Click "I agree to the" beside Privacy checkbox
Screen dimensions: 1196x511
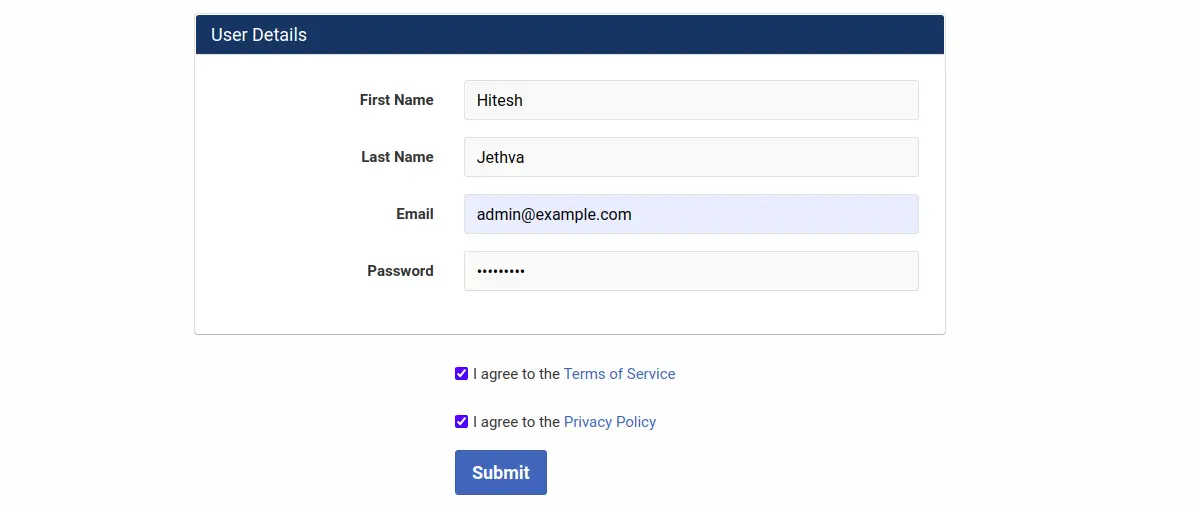click(x=516, y=422)
